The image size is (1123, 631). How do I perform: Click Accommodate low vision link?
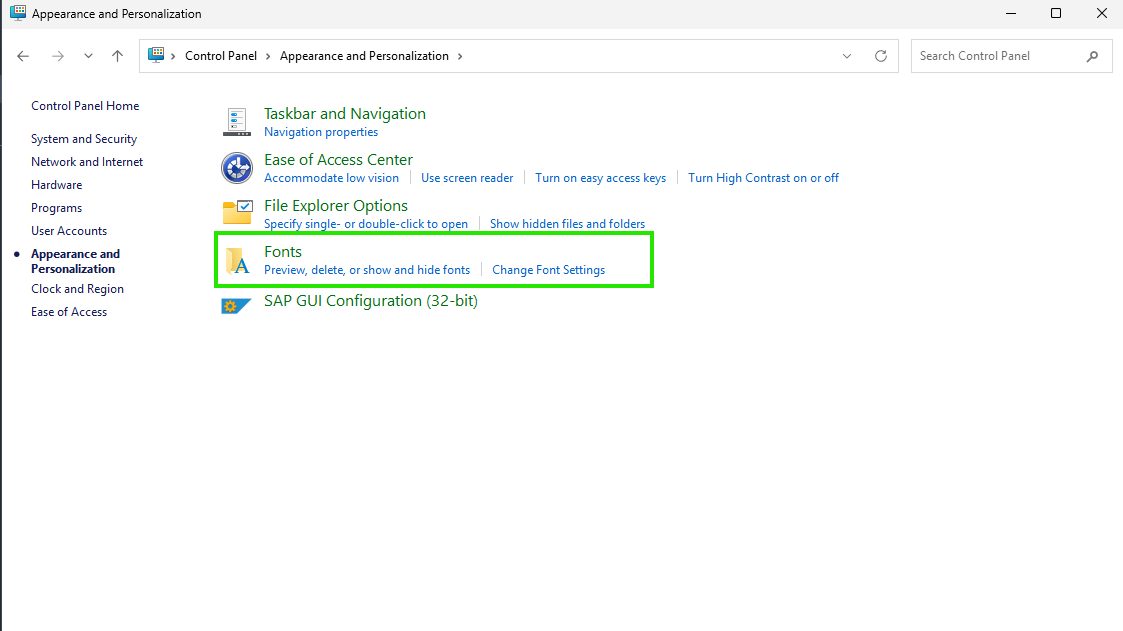[x=332, y=178]
